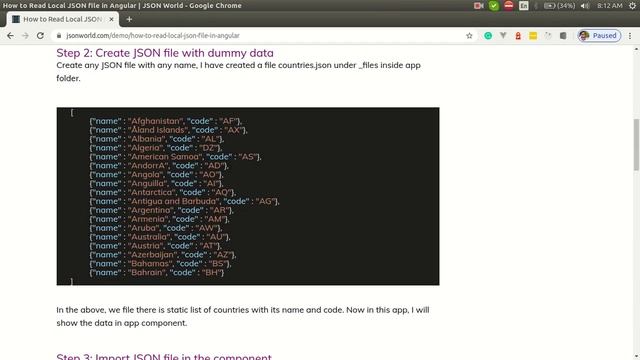Click the 'In the above, we file' paragraph
Image resolution: width=640 pixels, height=360 pixels.
coord(243,316)
